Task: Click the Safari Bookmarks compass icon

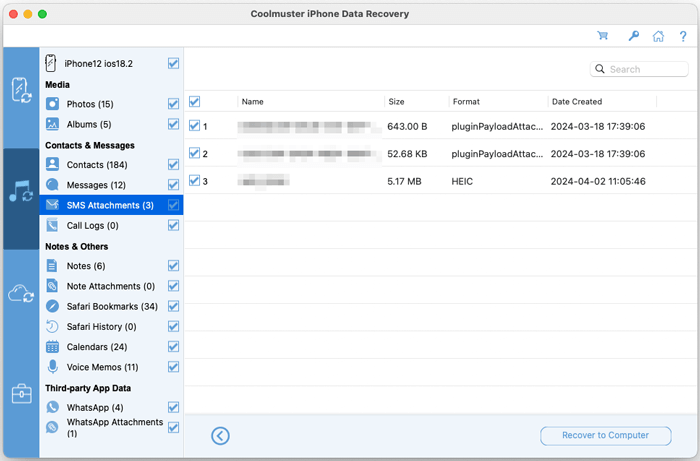Action: [x=52, y=306]
